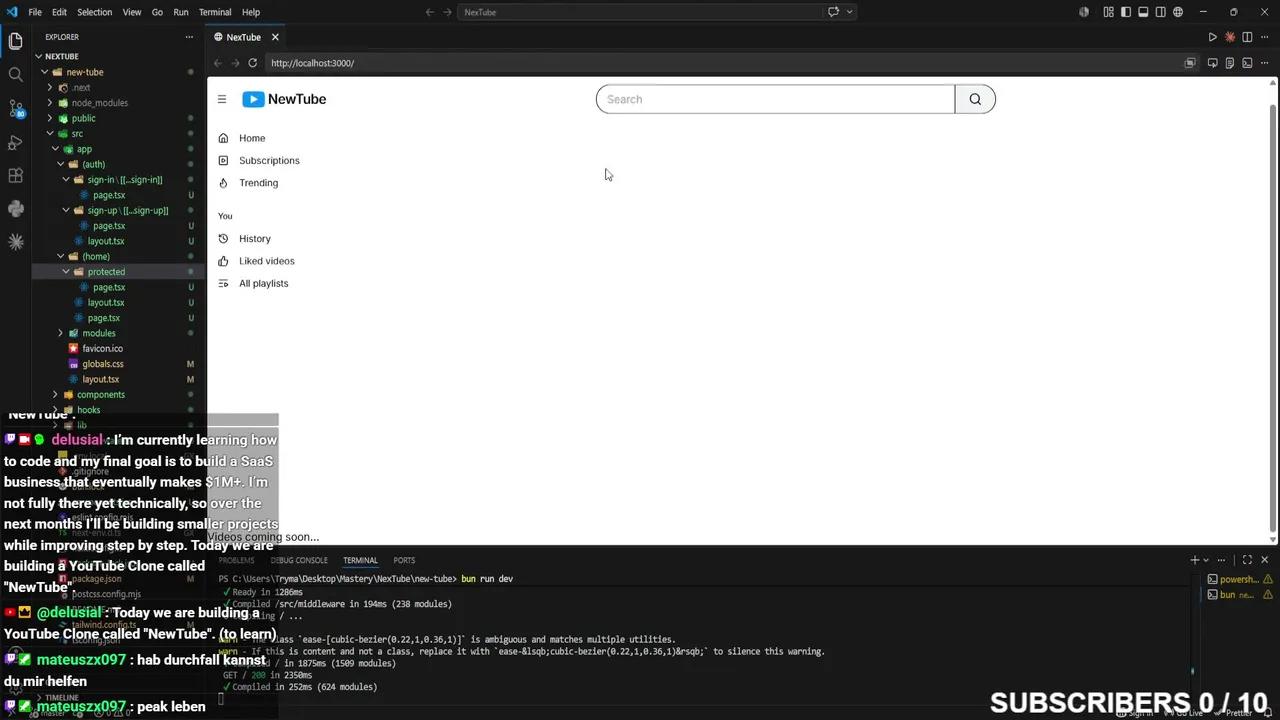Open page.tsx under the protected folder
The image size is (1280, 720).
coord(108,287)
